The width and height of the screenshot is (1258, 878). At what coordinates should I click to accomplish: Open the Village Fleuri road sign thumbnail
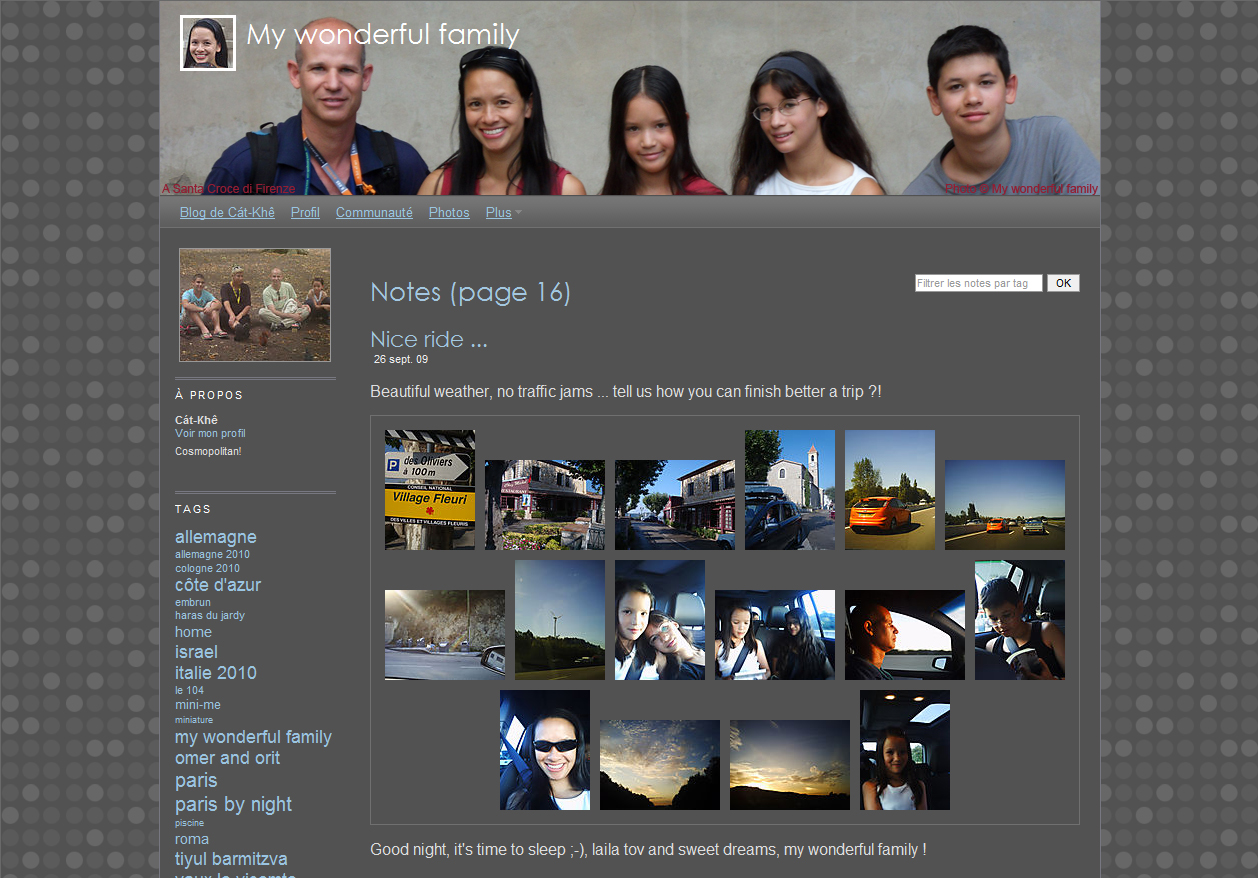click(x=430, y=490)
